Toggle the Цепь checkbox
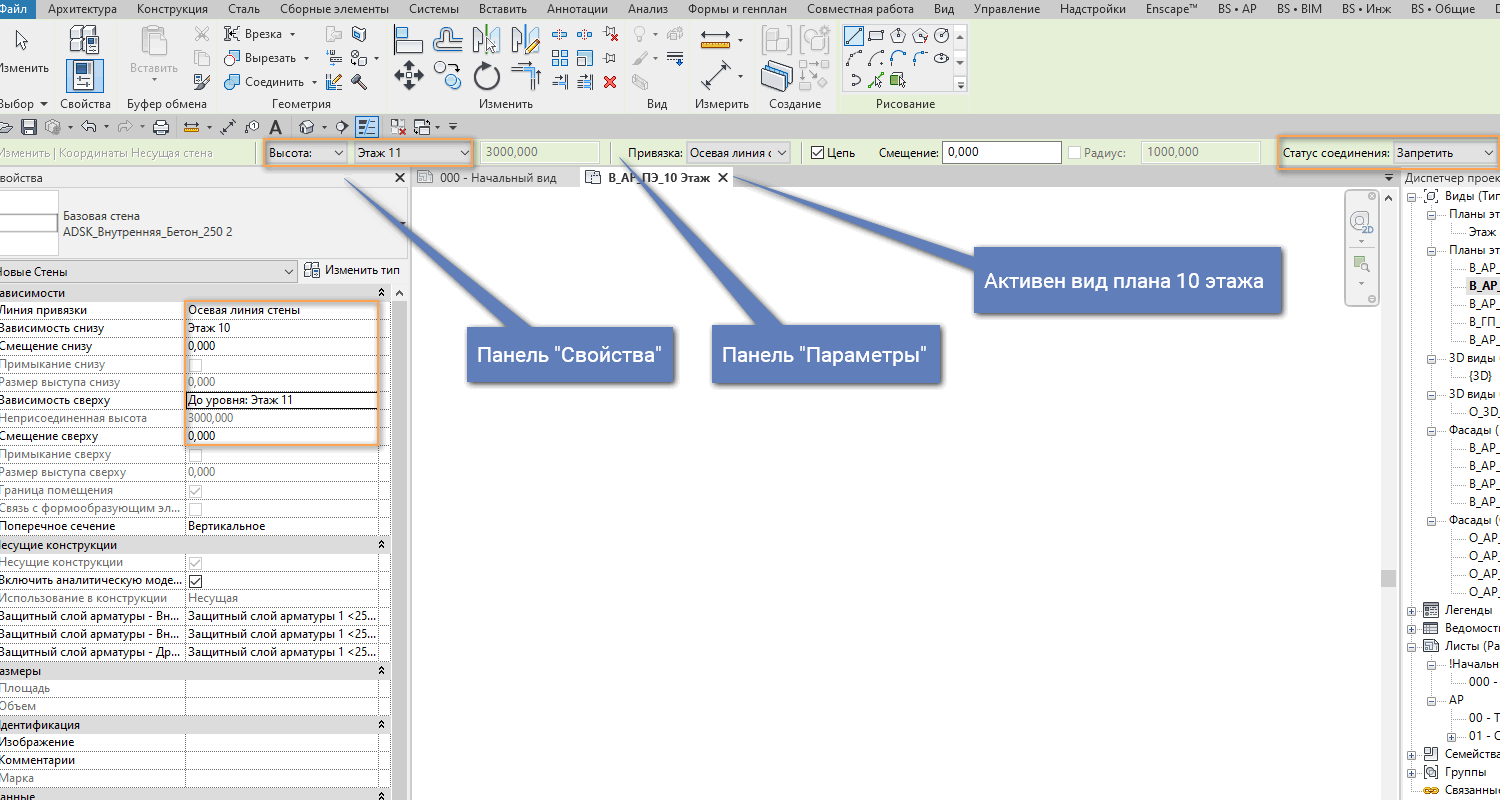The image size is (1500, 800). tap(818, 153)
